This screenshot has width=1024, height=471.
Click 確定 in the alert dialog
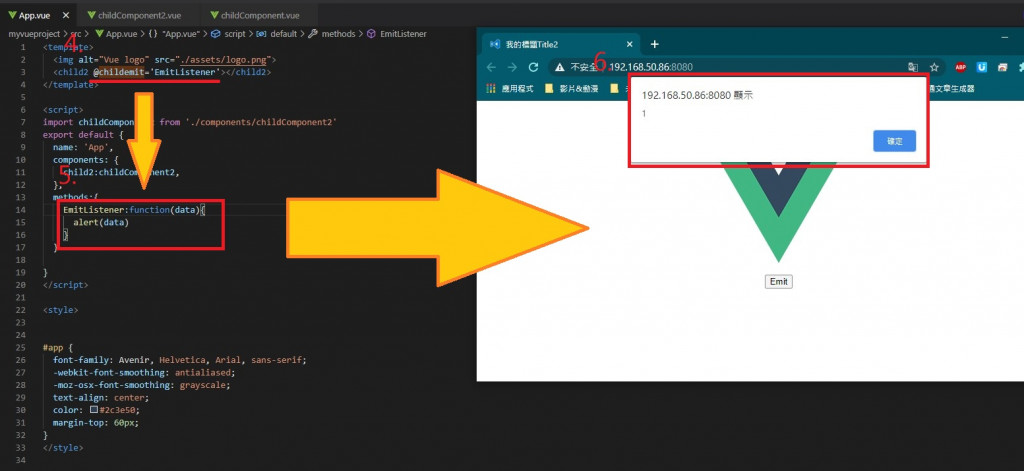click(x=894, y=141)
